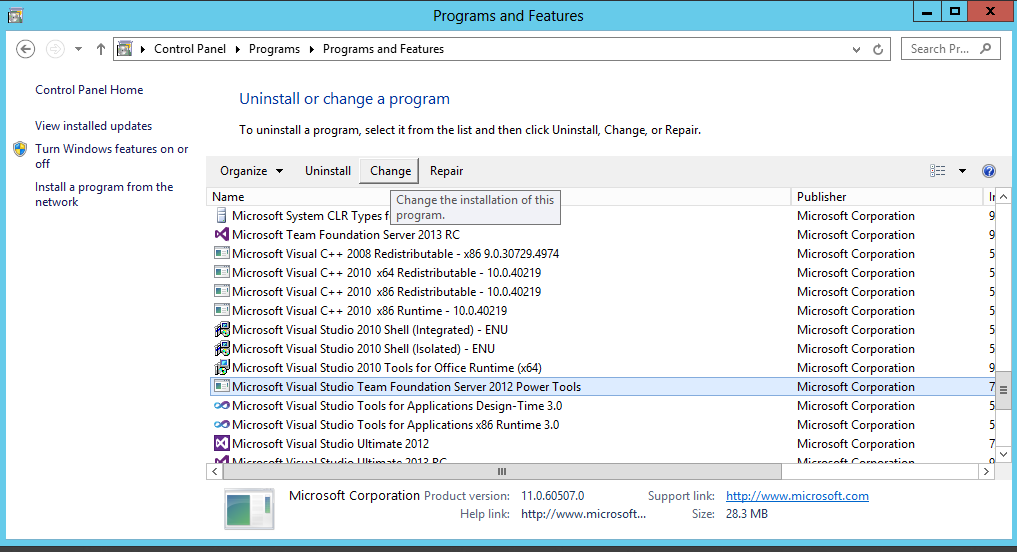The height and width of the screenshot is (552, 1017).
Task: Select 'Microsoft Visual Studio Ultimate 2012' row text
Action: (x=330, y=444)
